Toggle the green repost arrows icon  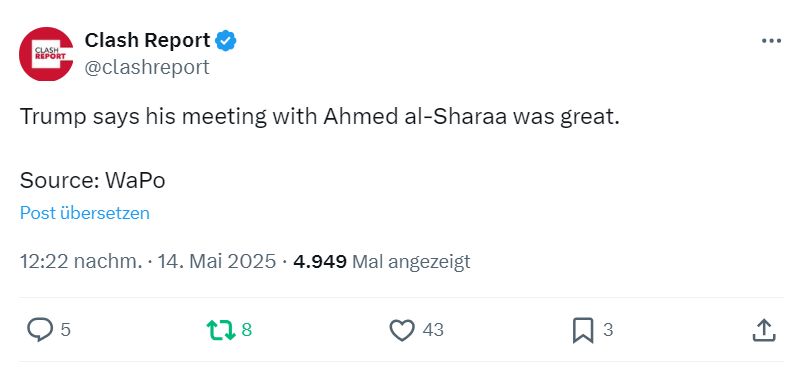[x=221, y=330]
